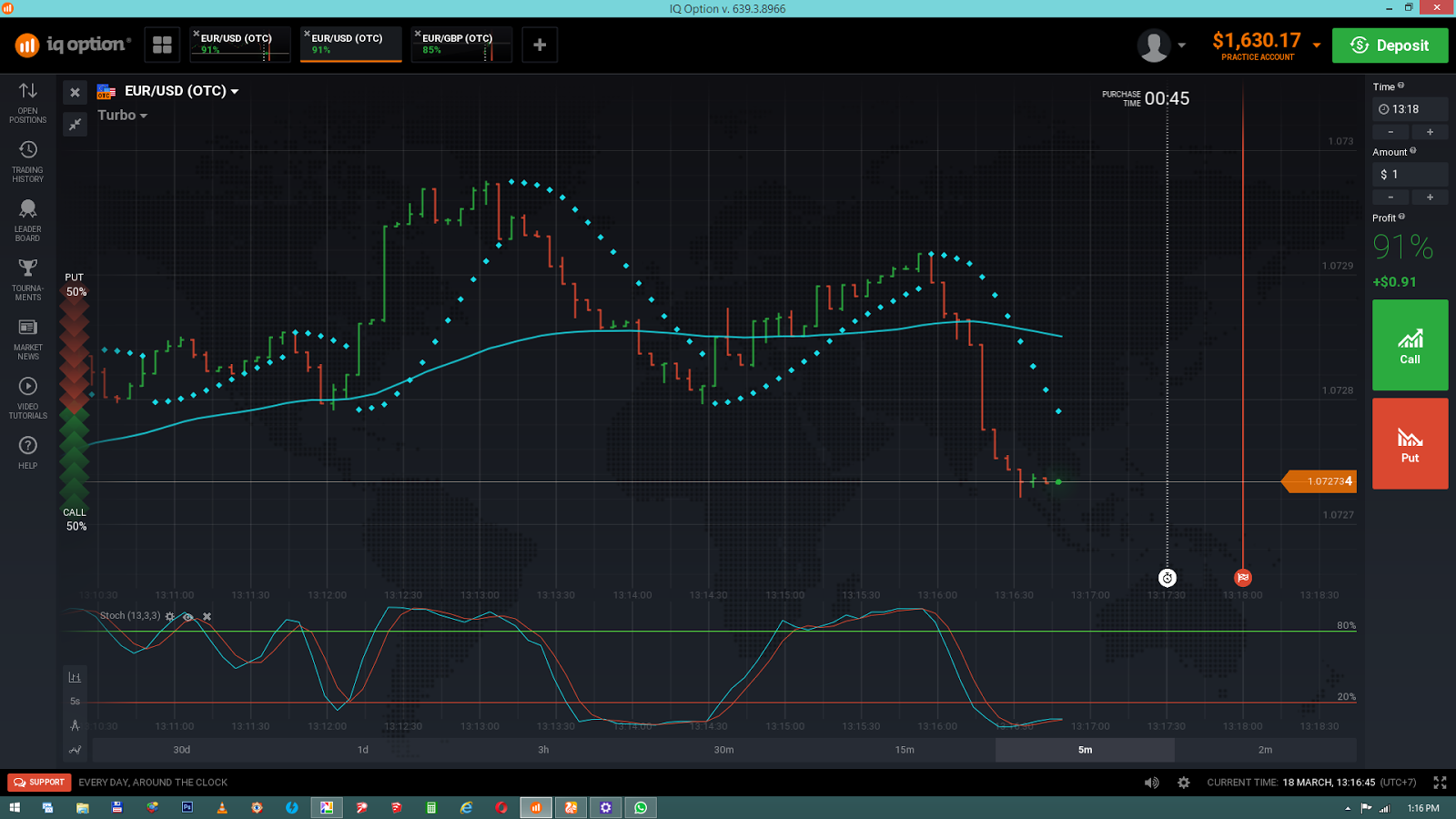This screenshot has width=1456, height=819.
Task: Close the EUR/USD chart panel
Action: (x=76, y=92)
